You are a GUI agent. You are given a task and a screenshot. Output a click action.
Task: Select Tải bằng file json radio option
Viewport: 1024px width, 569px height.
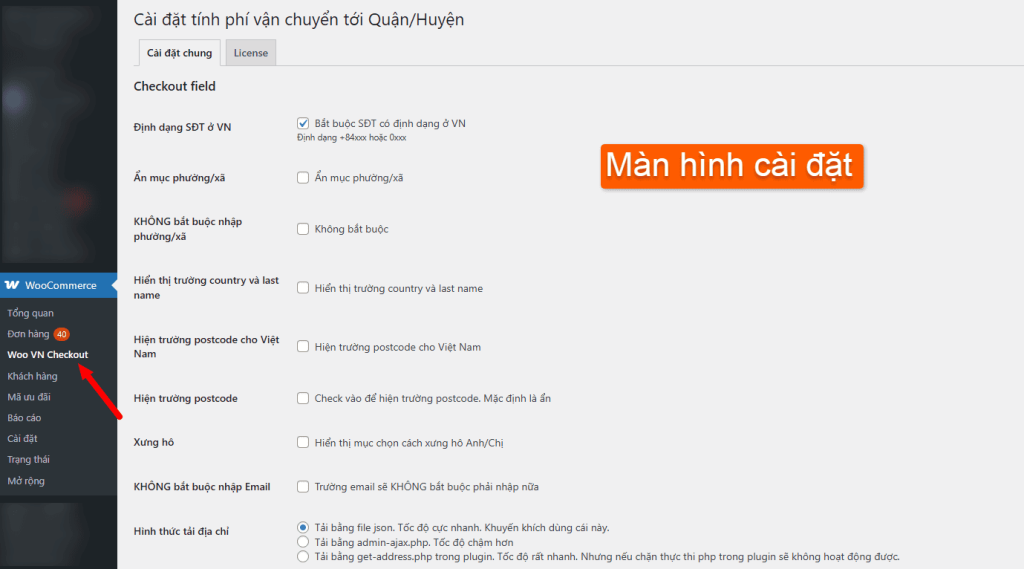pyautogui.click(x=303, y=527)
